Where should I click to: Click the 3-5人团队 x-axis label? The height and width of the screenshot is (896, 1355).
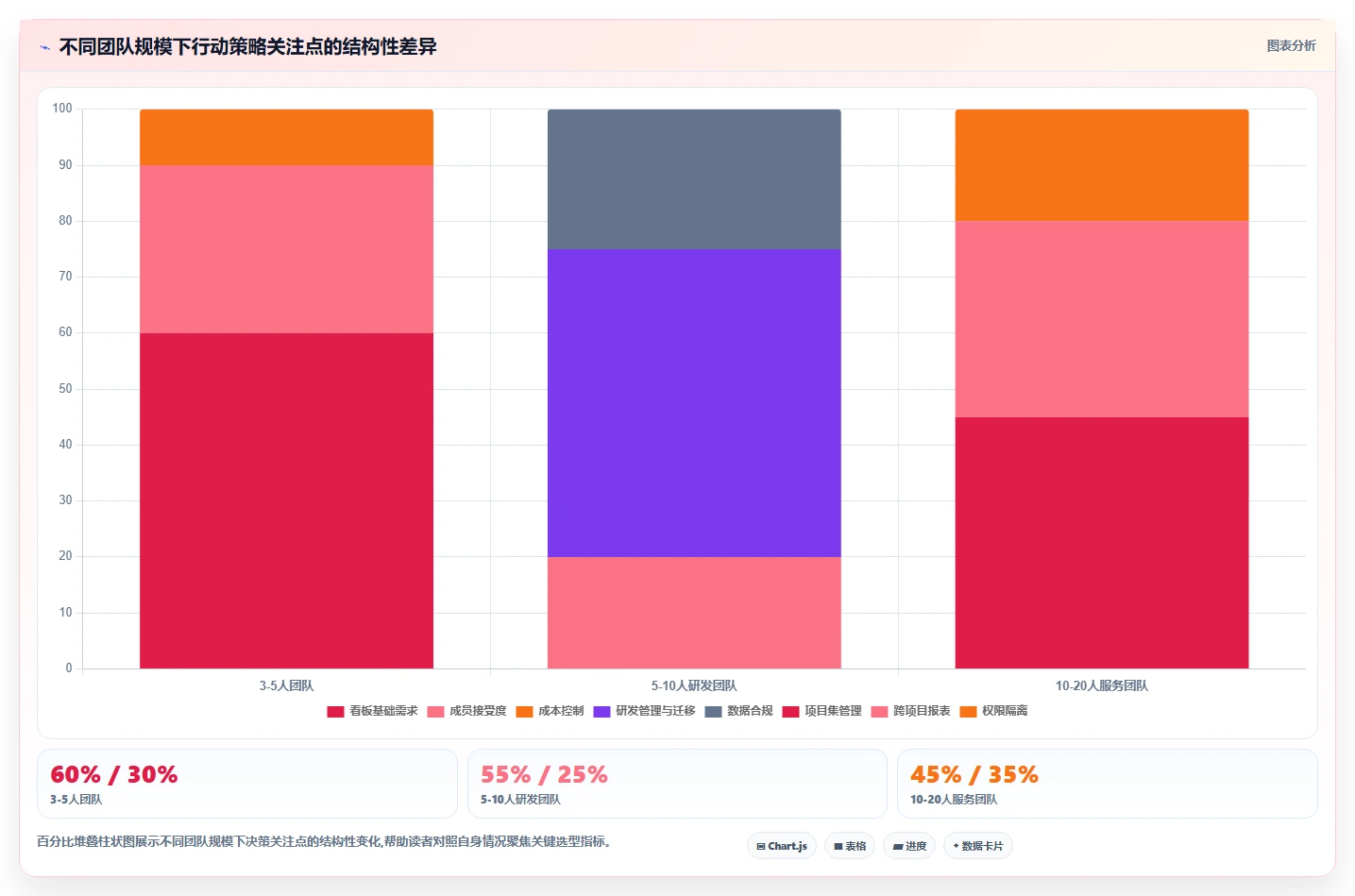(286, 685)
